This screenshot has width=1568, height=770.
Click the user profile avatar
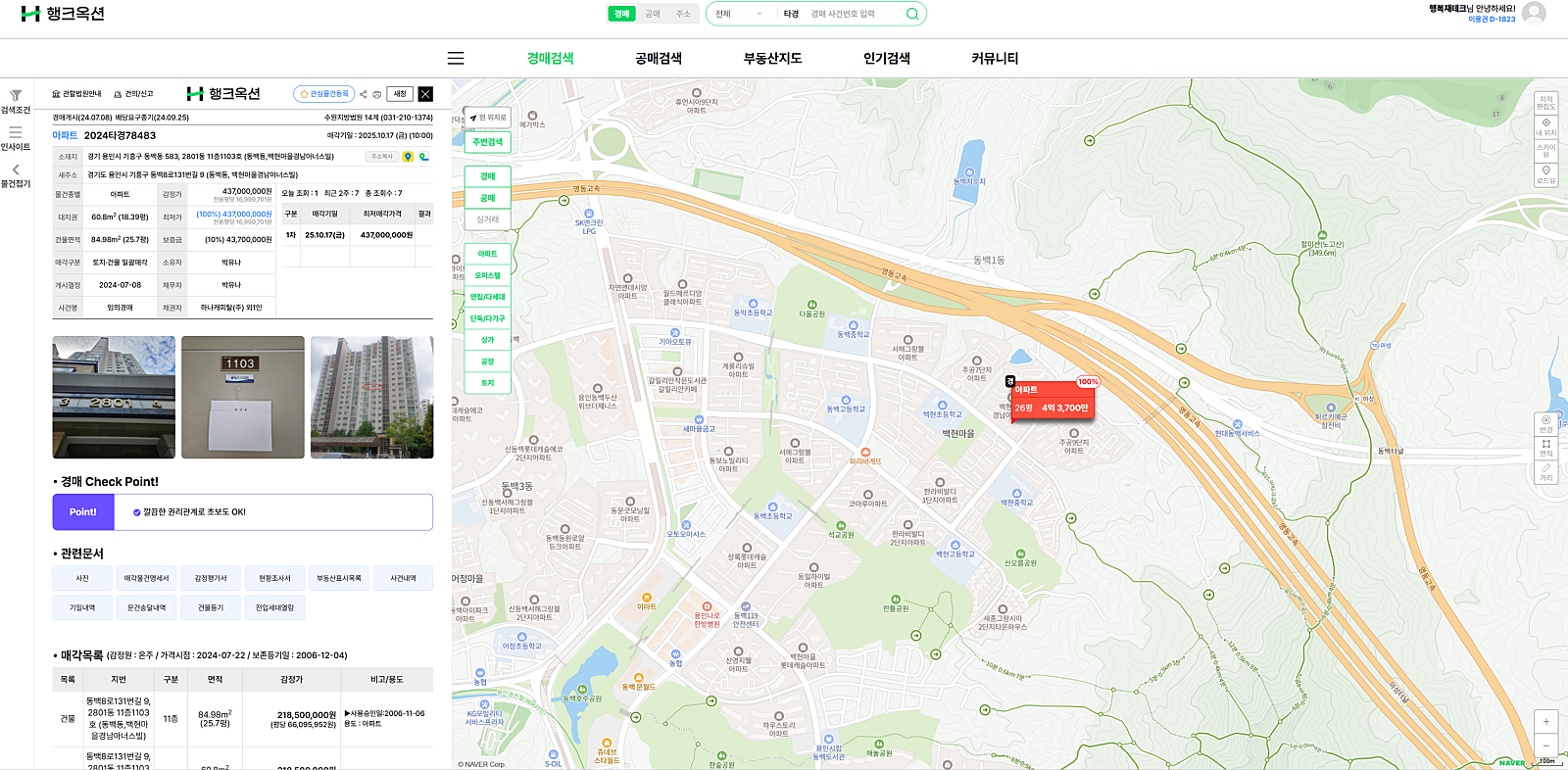click(1535, 13)
